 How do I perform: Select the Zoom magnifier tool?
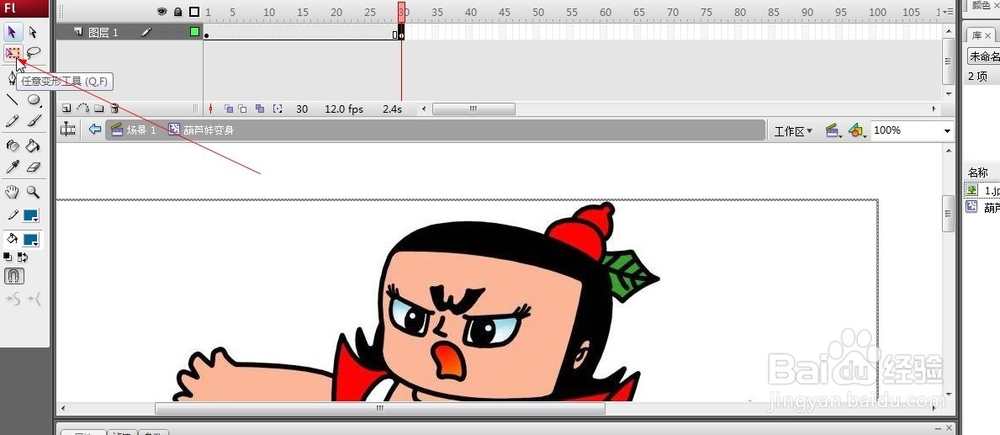33,192
